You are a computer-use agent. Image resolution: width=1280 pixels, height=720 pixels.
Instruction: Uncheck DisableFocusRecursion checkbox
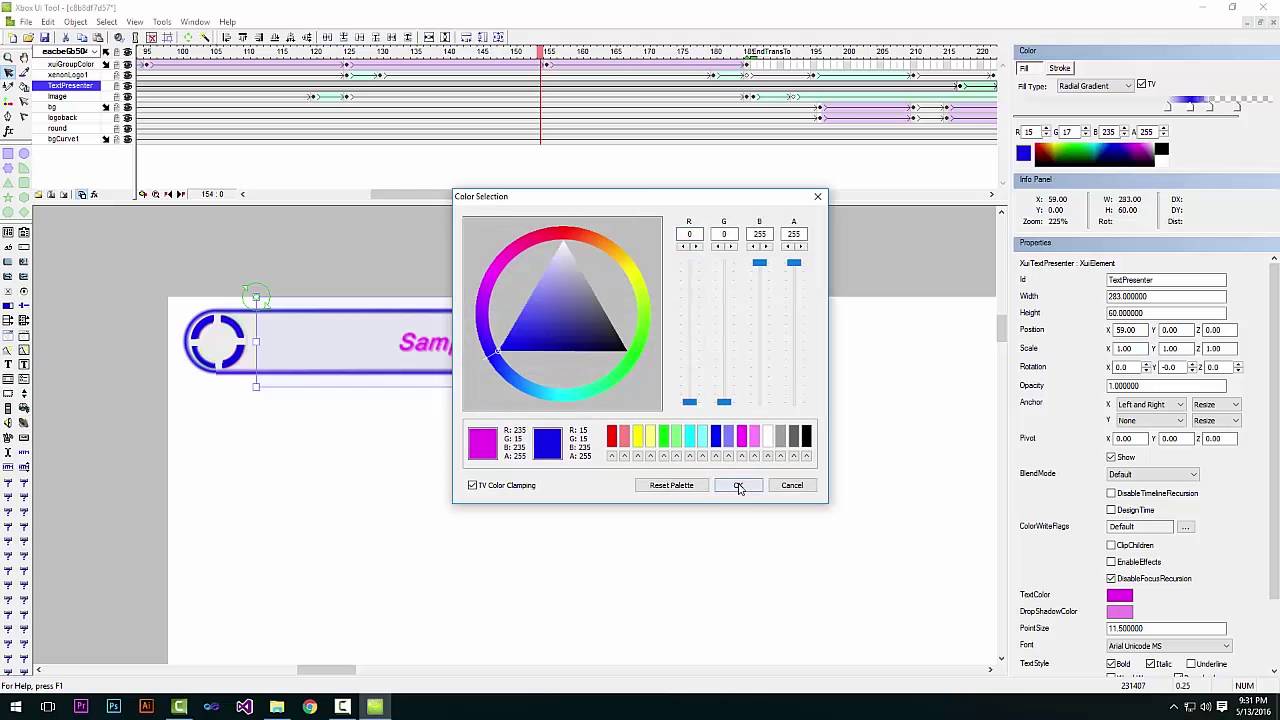click(x=1111, y=579)
